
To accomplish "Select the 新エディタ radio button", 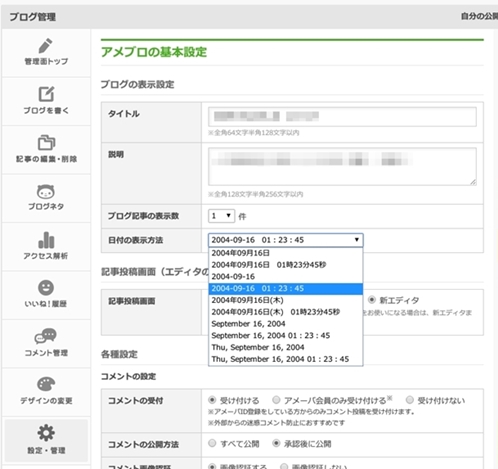I will (x=372, y=300).
